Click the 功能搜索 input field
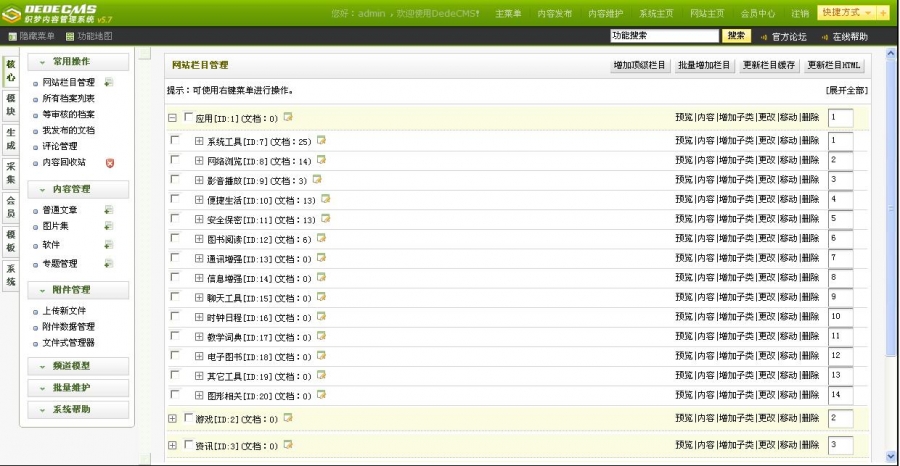The height and width of the screenshot is (466, 900). click(664, 36)
